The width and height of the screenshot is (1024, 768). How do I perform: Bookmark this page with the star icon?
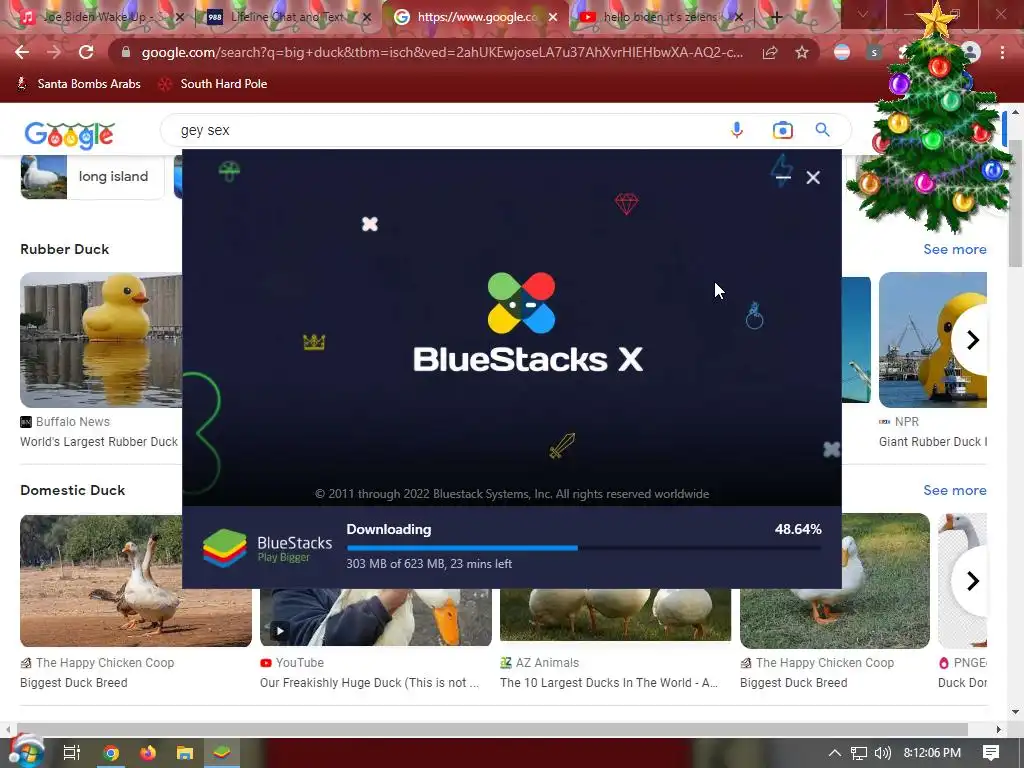click(x=801, y=52)
